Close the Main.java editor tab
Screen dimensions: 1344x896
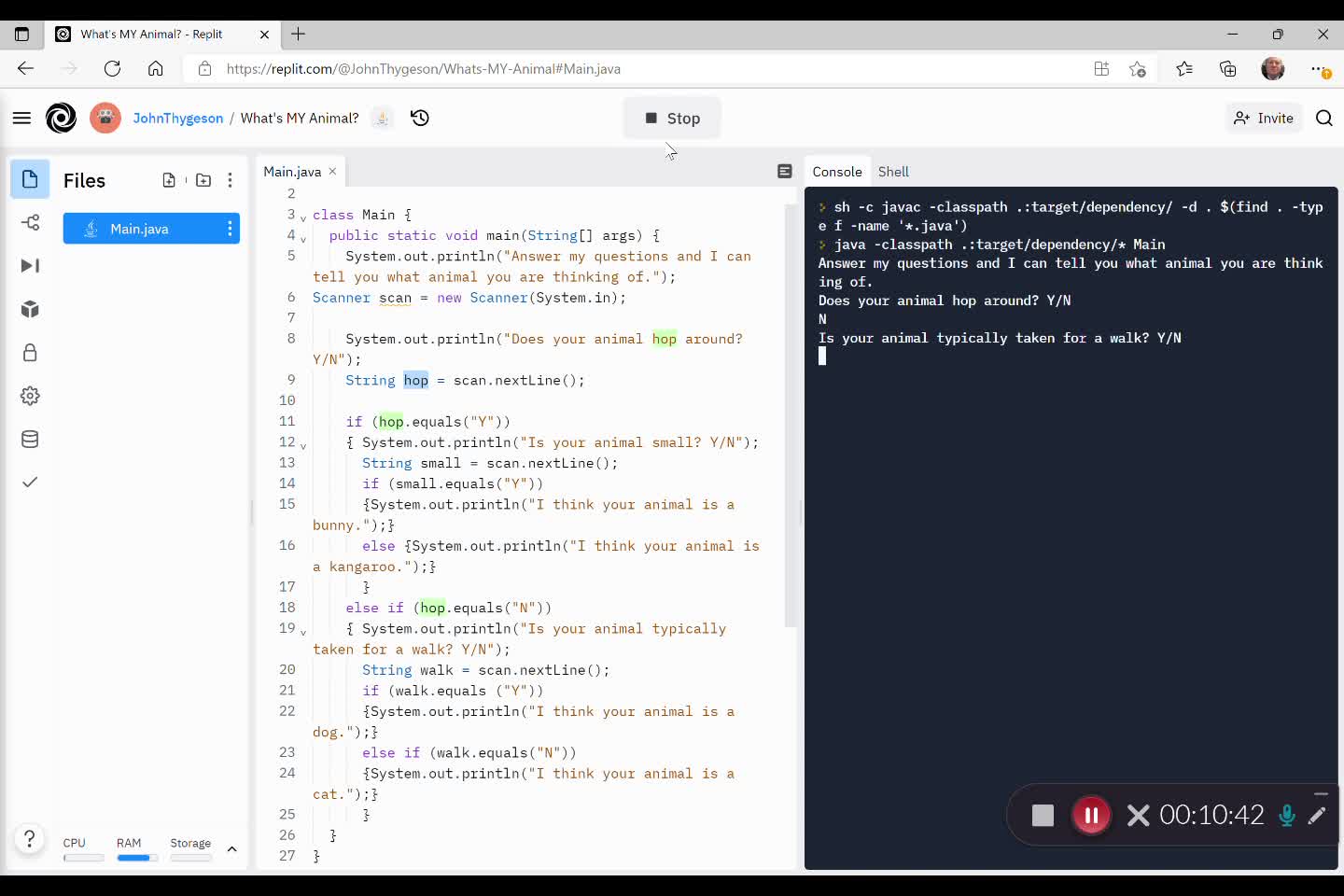(x=332, y=171)
